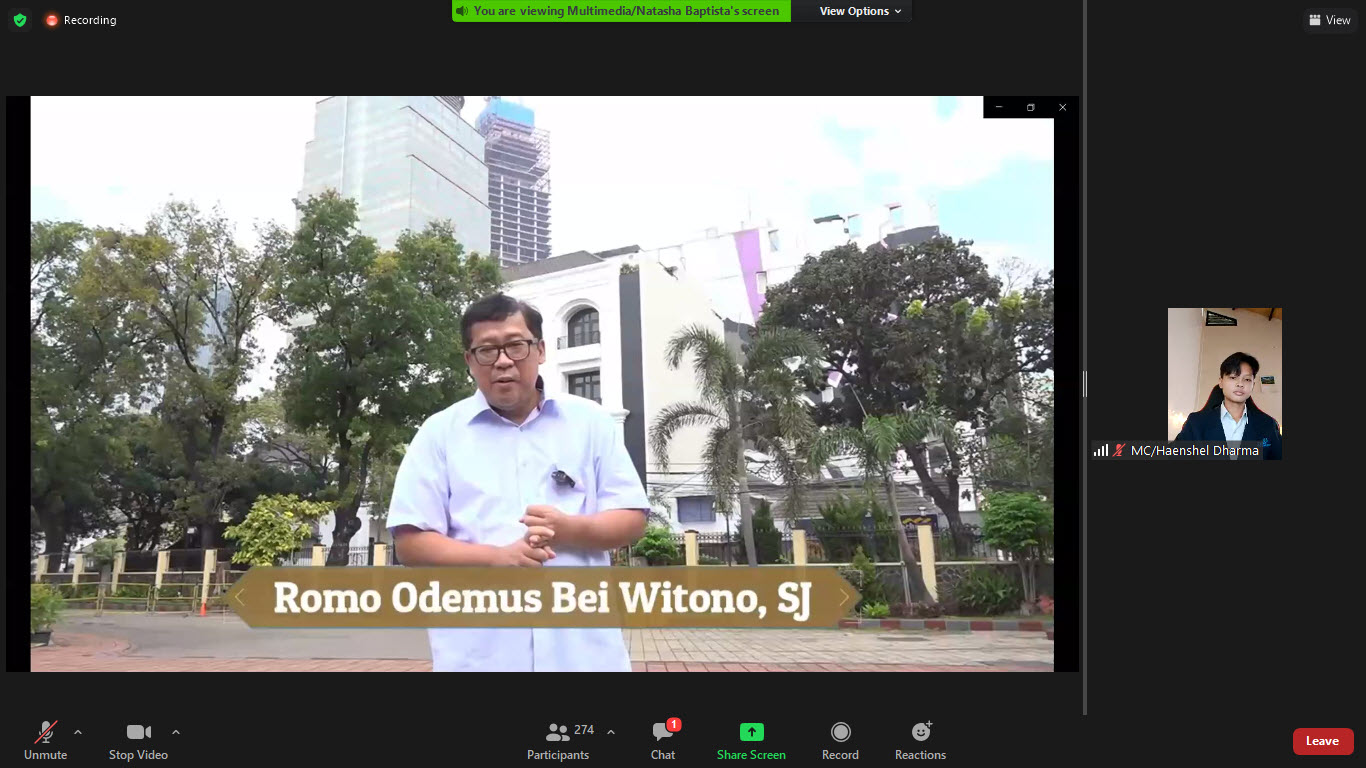Leave the meeting
Image resolution: width=1366 pixels, height=768 pixels.
(x=1323, y=741)
